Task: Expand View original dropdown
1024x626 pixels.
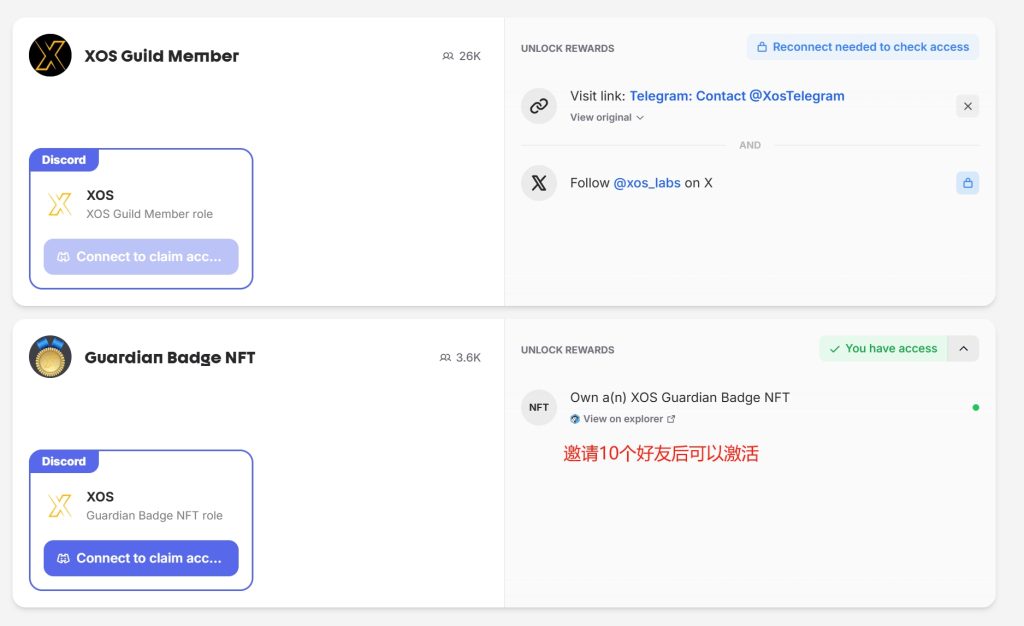Action: tap(607, 117)
